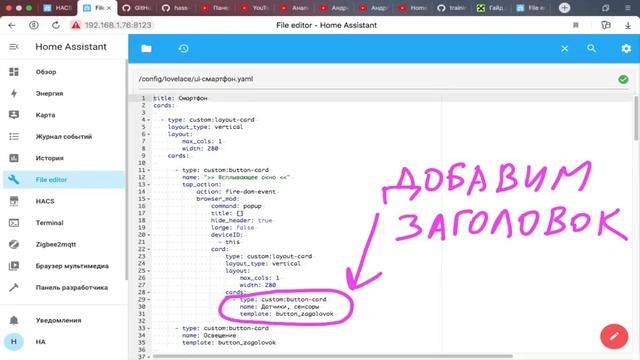Open a new browser tab

pyautogui.click(x=564, y=8)
